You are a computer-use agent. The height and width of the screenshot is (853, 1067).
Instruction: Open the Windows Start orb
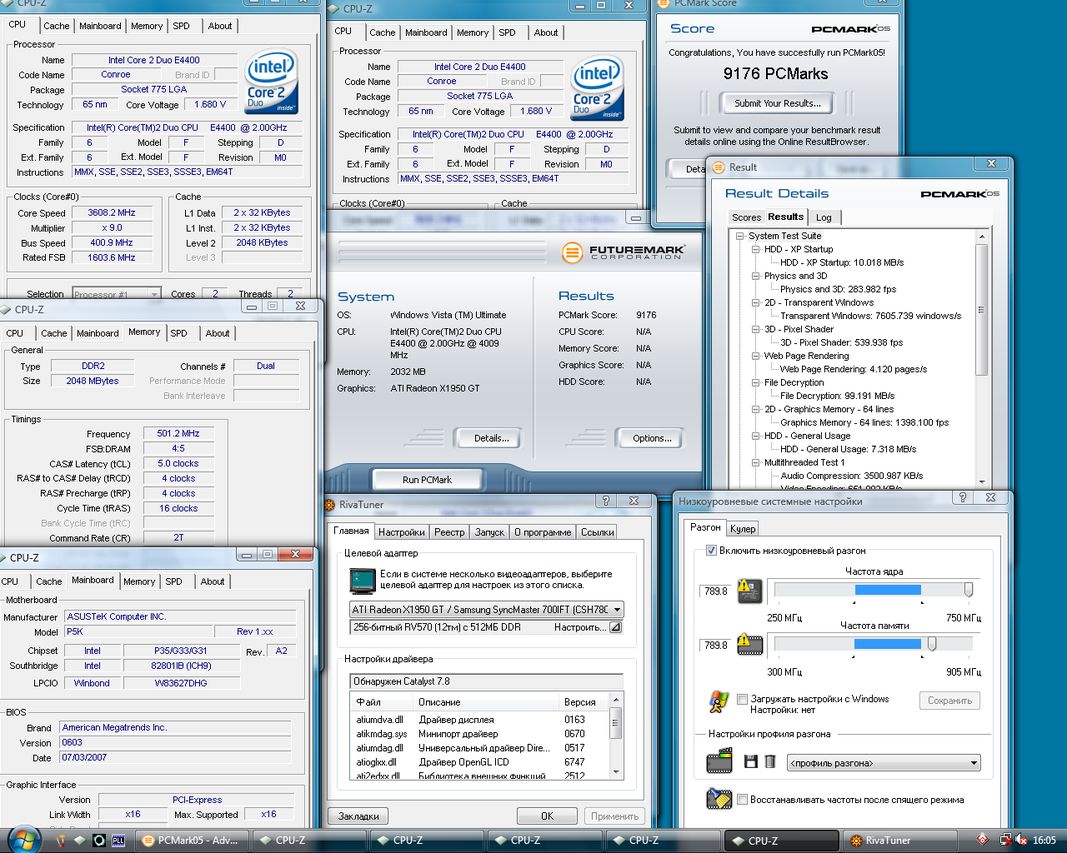click(24, 839)
